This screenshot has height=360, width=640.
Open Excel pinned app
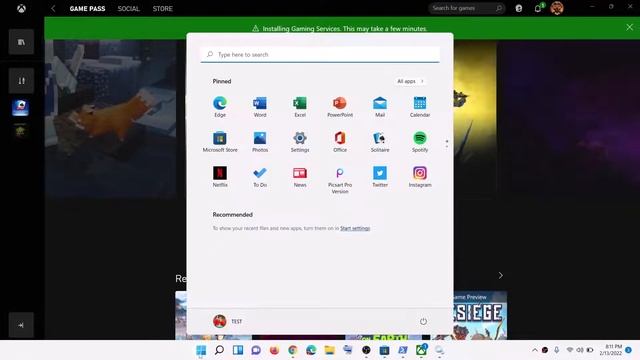(x=300, y=107)
